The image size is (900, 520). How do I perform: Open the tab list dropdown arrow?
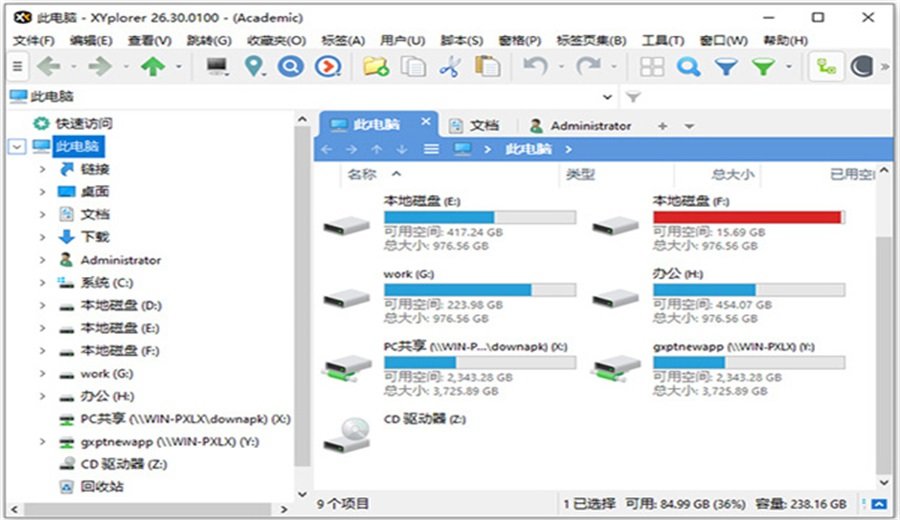(x=689, y=126)
